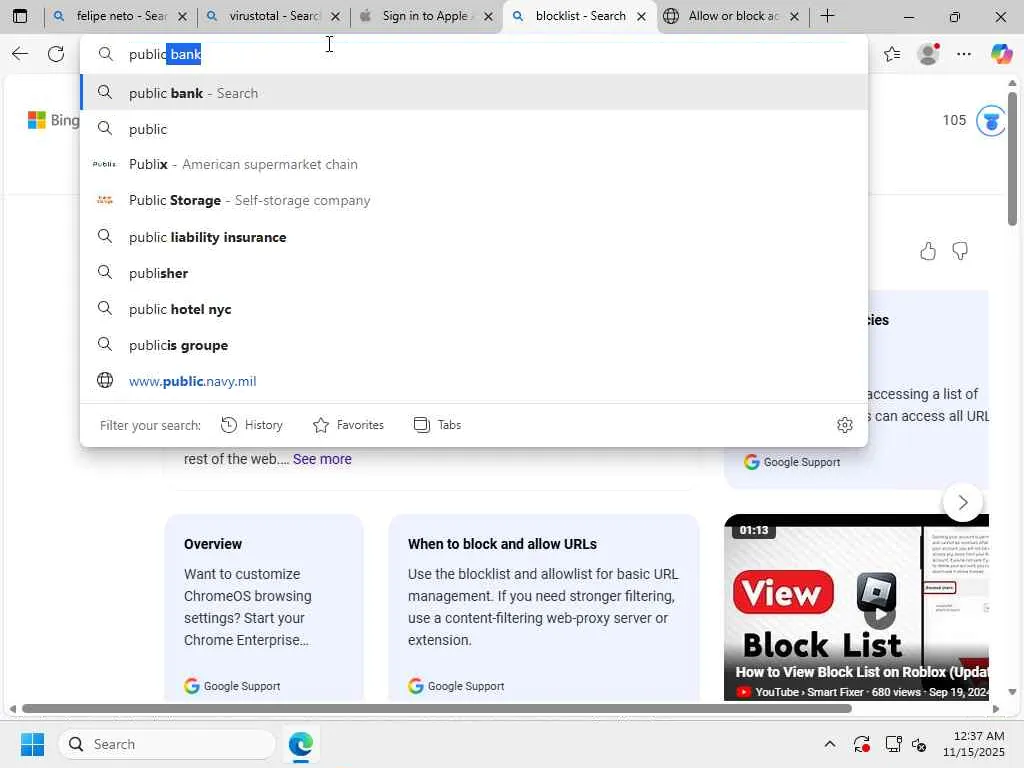Click the See more link
The height and width of the screenshot is (768, 1024).
click(322, 459)
